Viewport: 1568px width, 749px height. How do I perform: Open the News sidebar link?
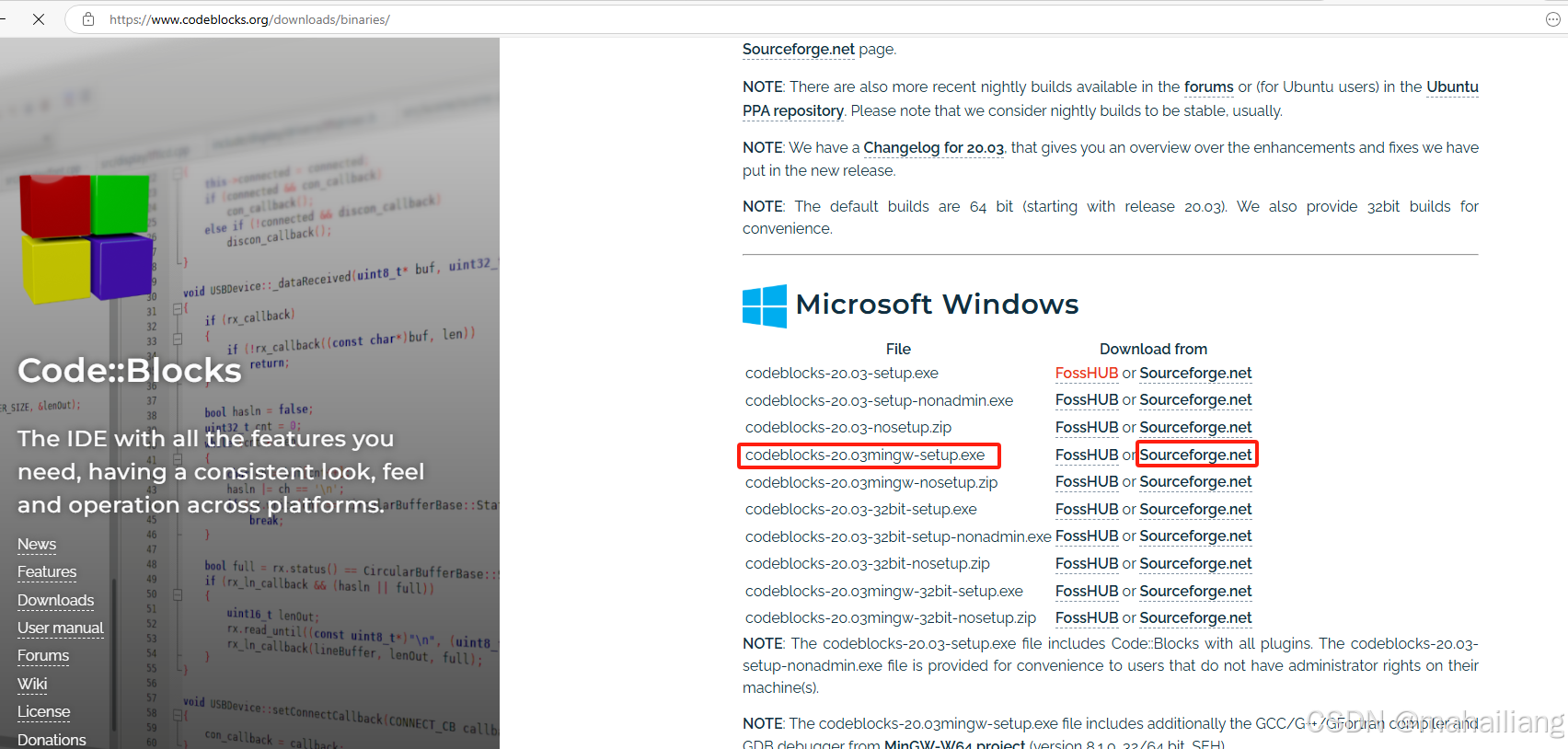tap(37, 545)
